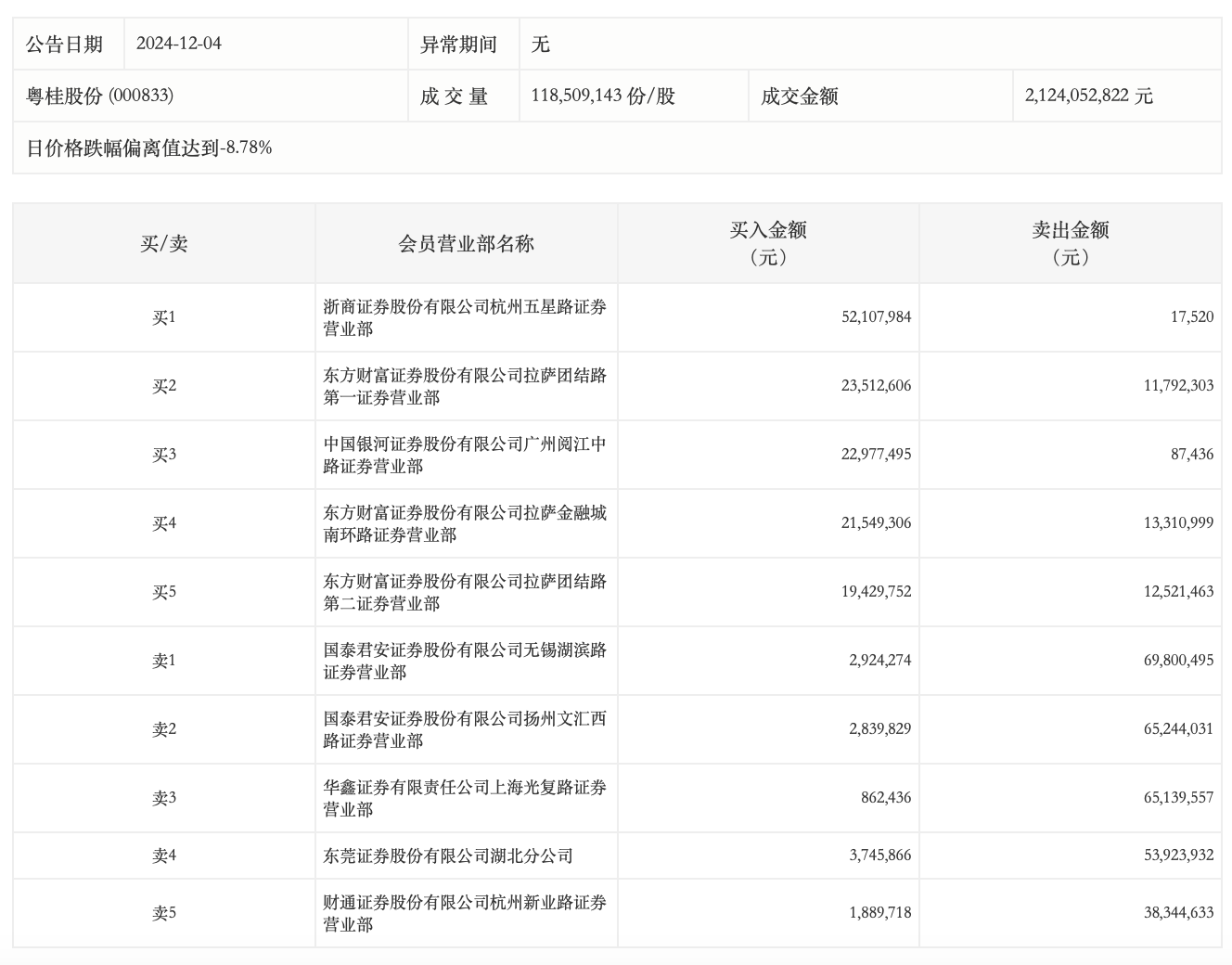Click the 卖出金额 (元) column header
1232x965 pixels.
pyautogui.click(x=1070, y=243)
